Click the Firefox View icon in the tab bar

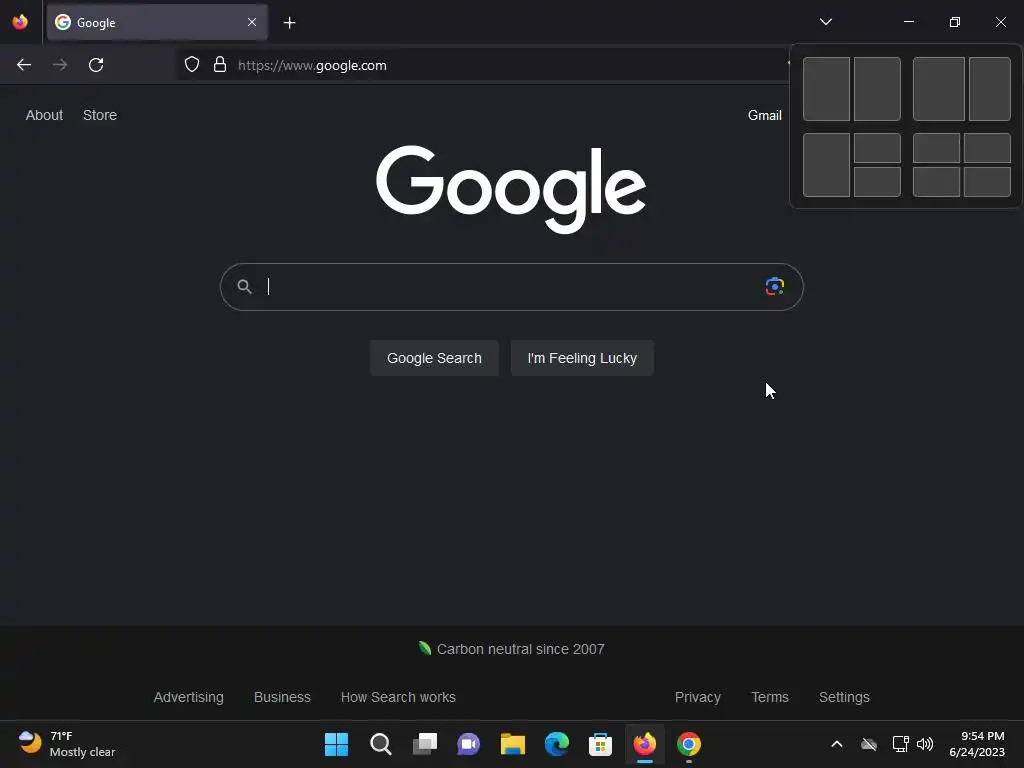point(20,22)
